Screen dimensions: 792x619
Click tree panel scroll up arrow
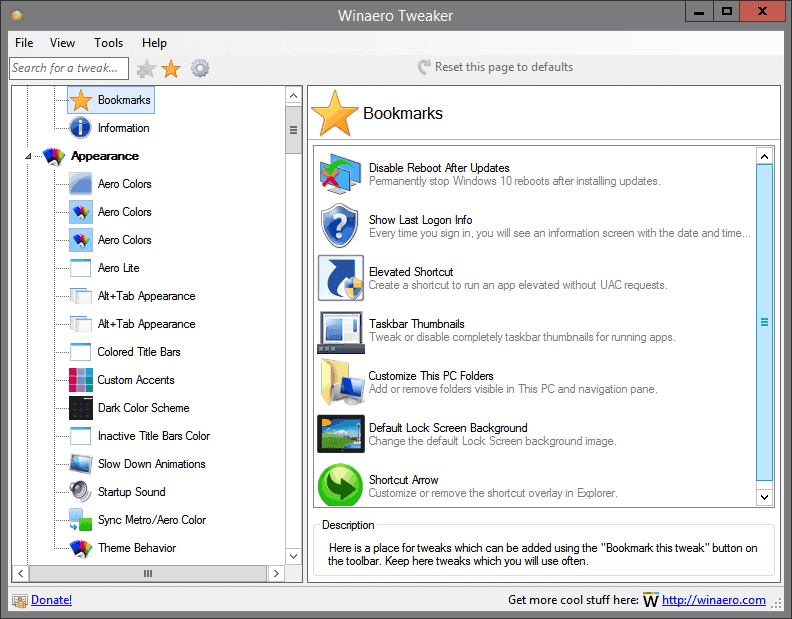pyautogui.click(x=293, y=96)
